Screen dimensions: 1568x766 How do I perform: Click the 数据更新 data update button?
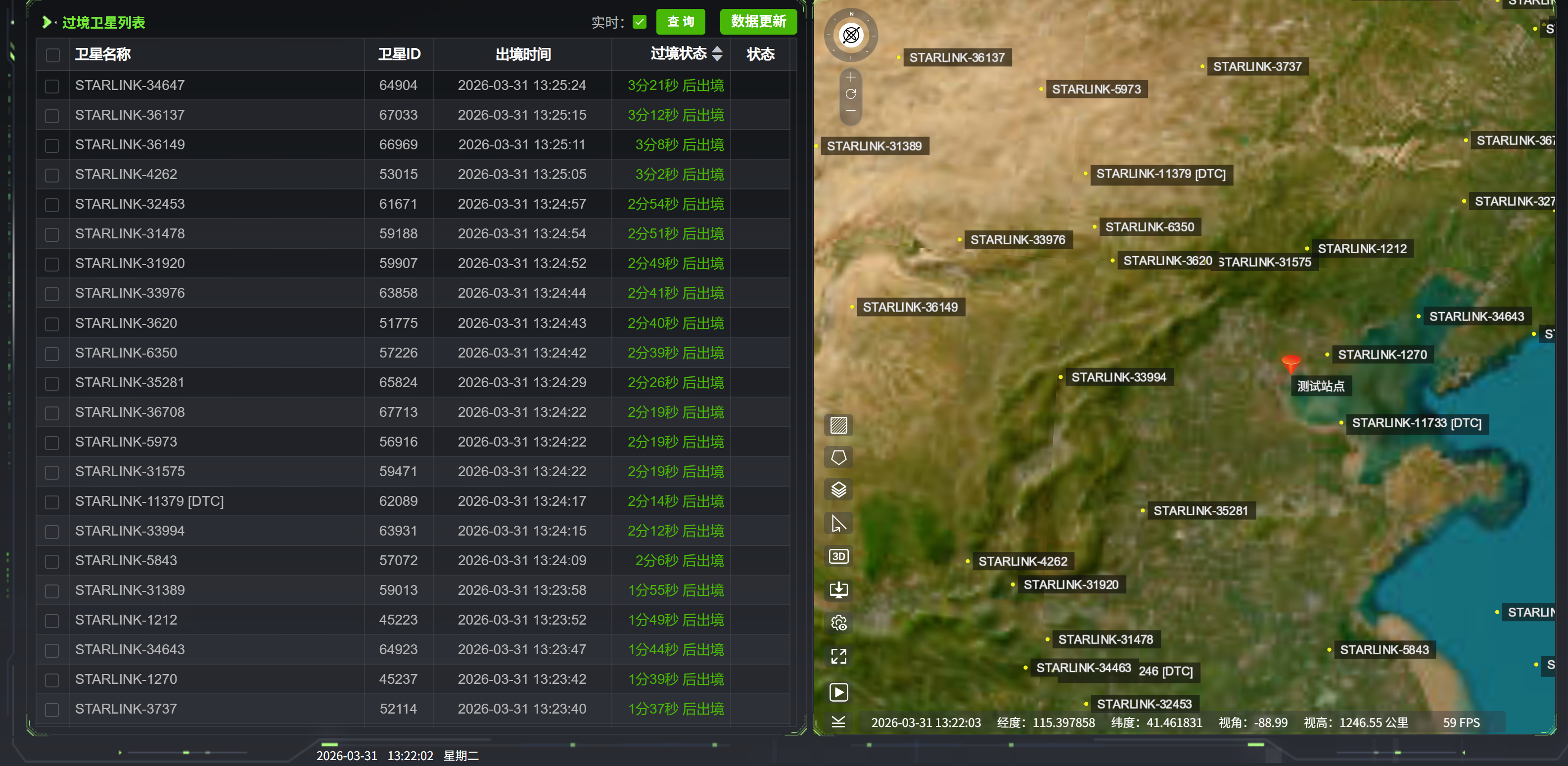[758, 22]
